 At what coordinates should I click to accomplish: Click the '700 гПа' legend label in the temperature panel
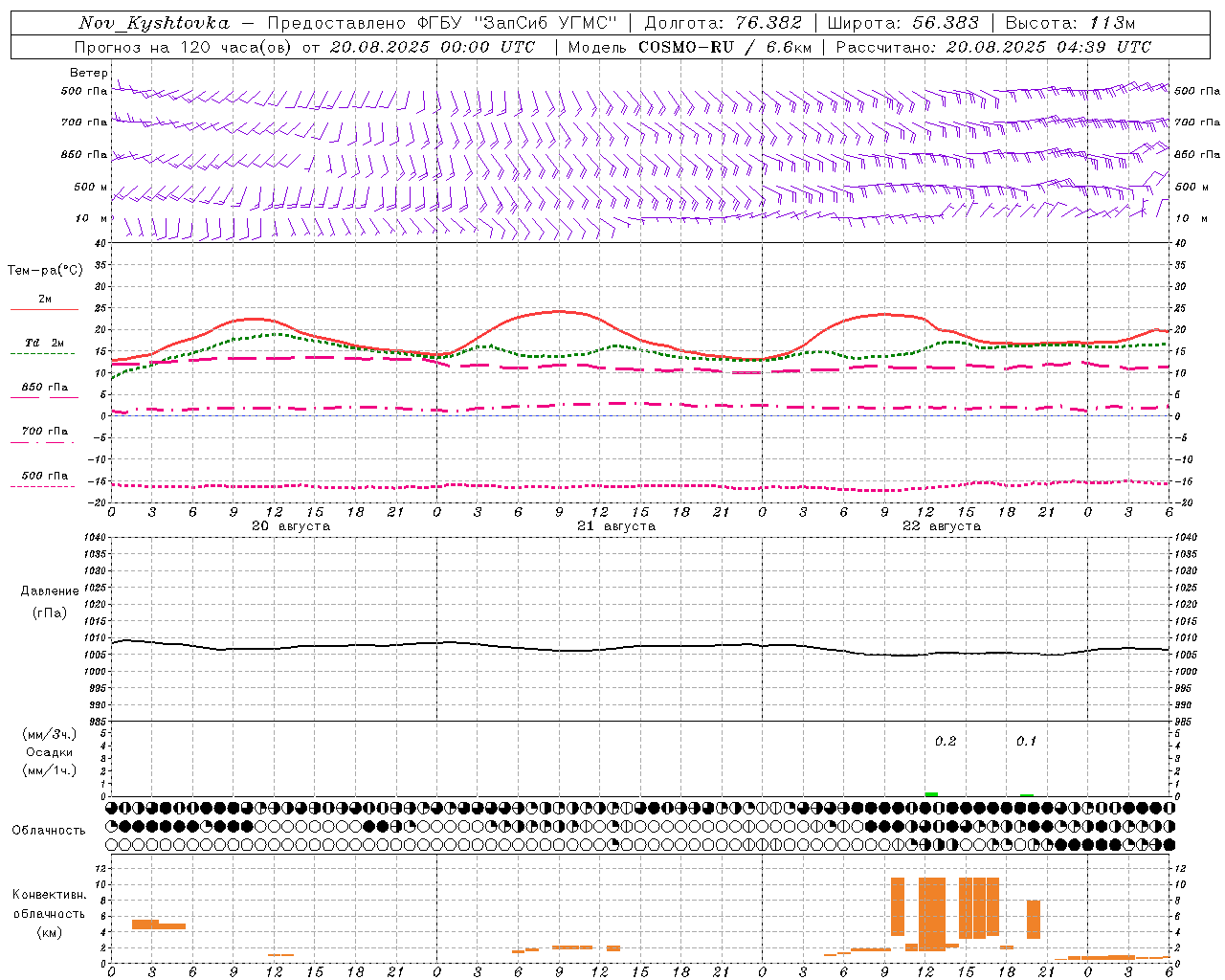click(x=45, y=431)
